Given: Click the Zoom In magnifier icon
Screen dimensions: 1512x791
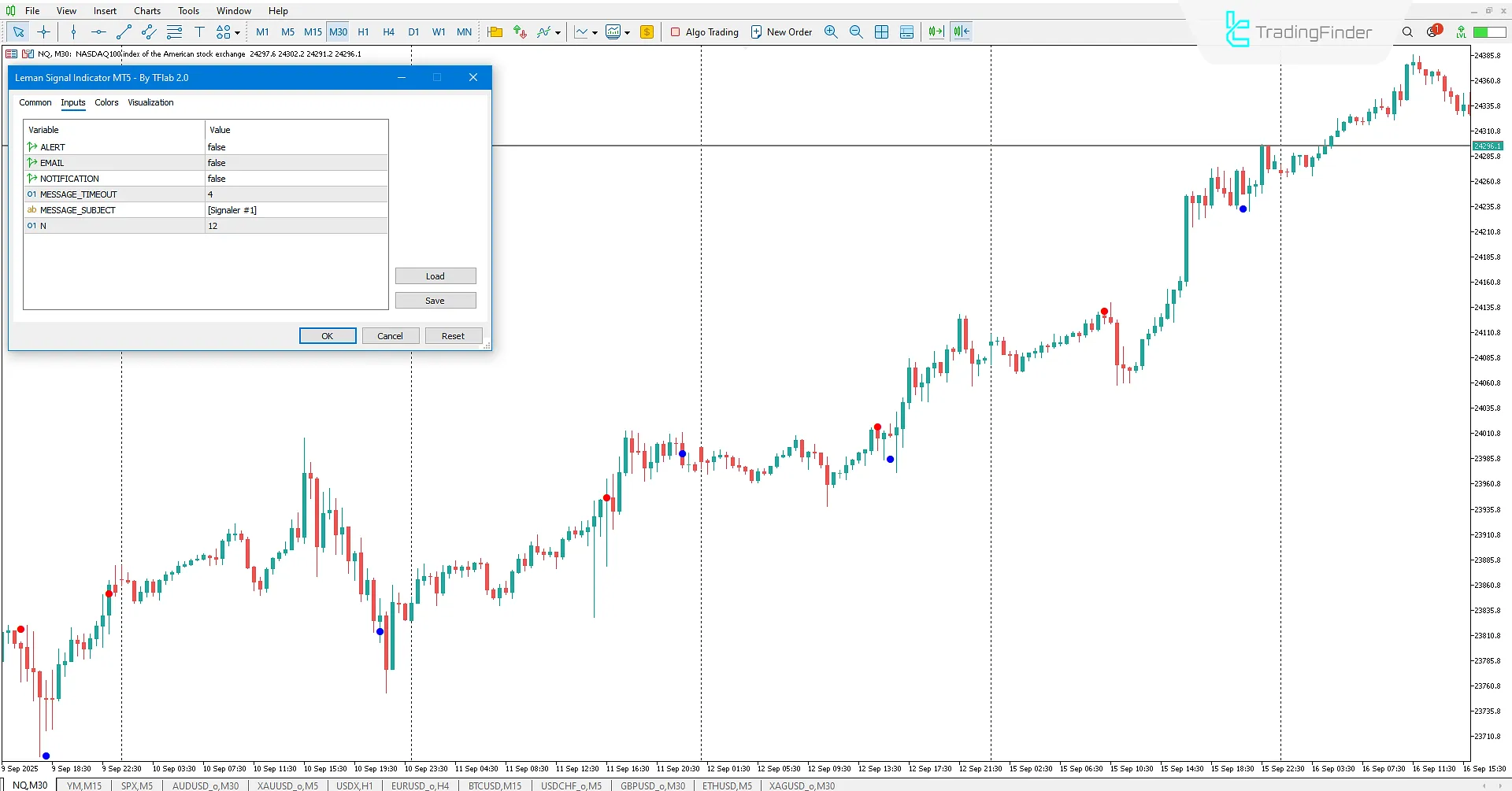Looking at the screenshot, I should 831,31.
